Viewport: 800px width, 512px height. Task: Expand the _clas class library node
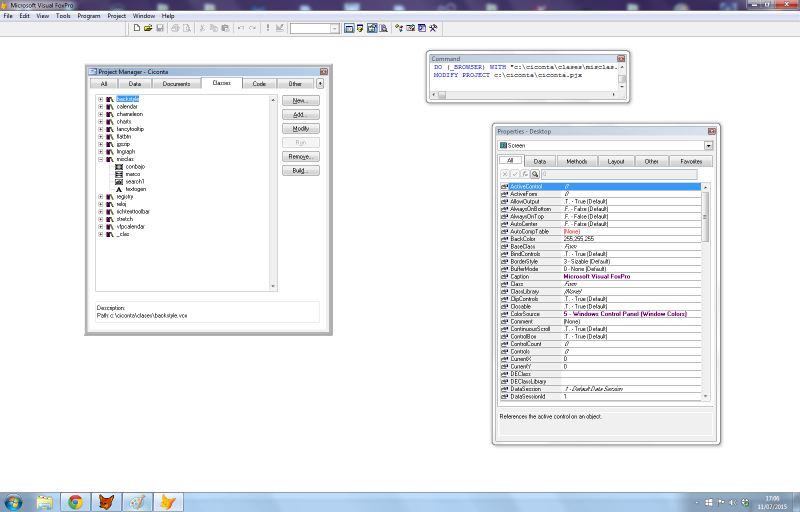point(101,235)
